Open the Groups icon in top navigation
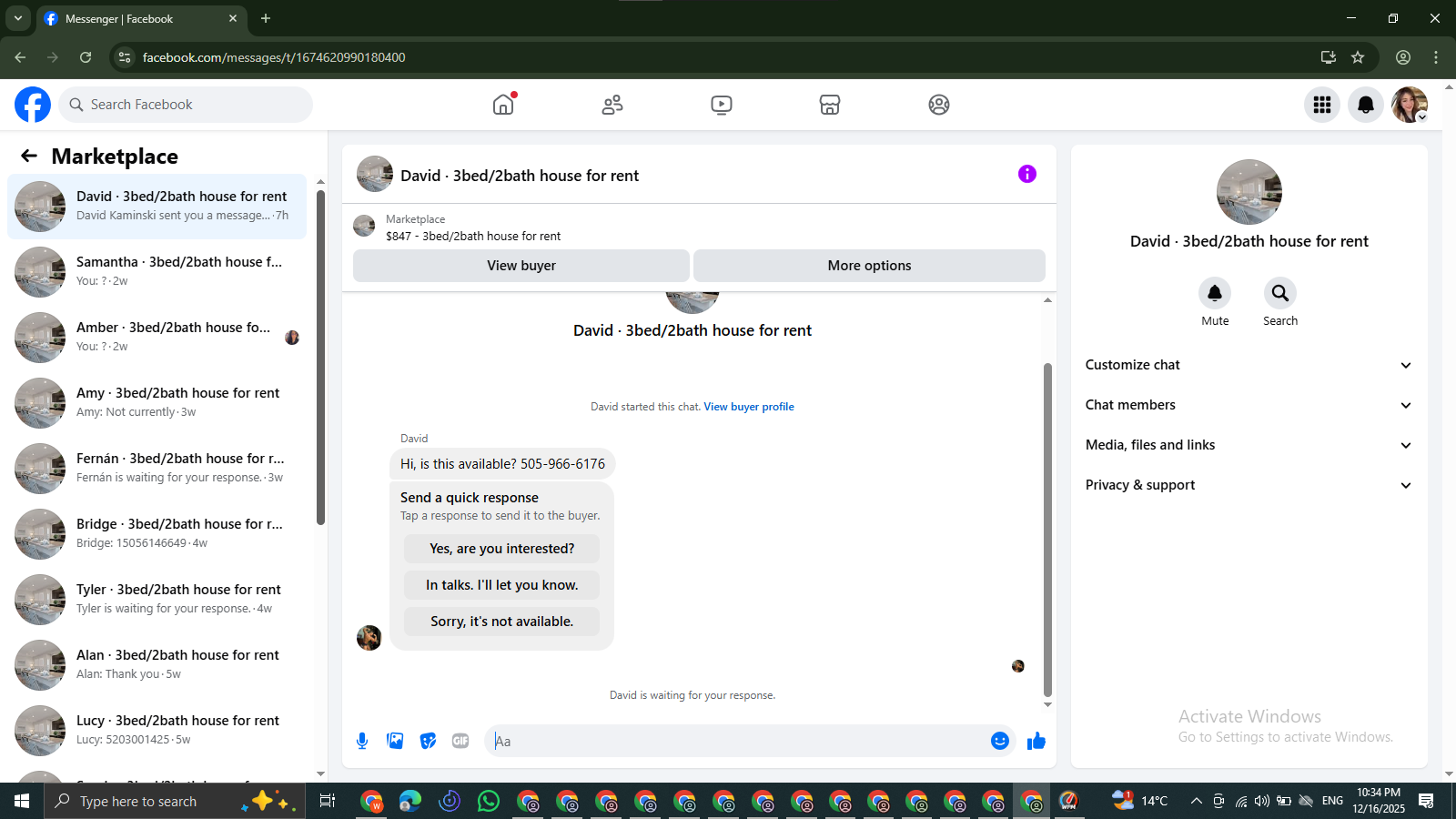The image size is (1456, 819). 939,105
